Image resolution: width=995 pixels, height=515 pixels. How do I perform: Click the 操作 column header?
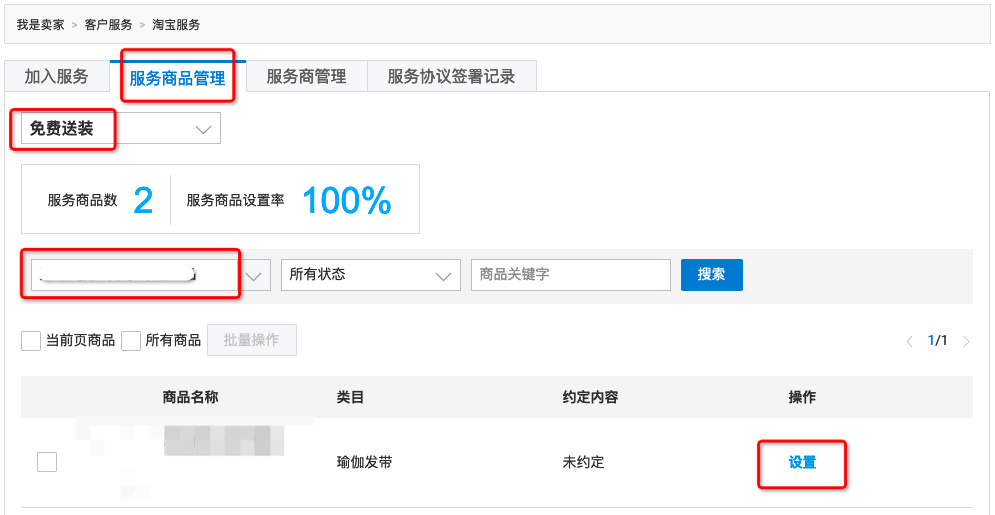(x=802, y=397)
